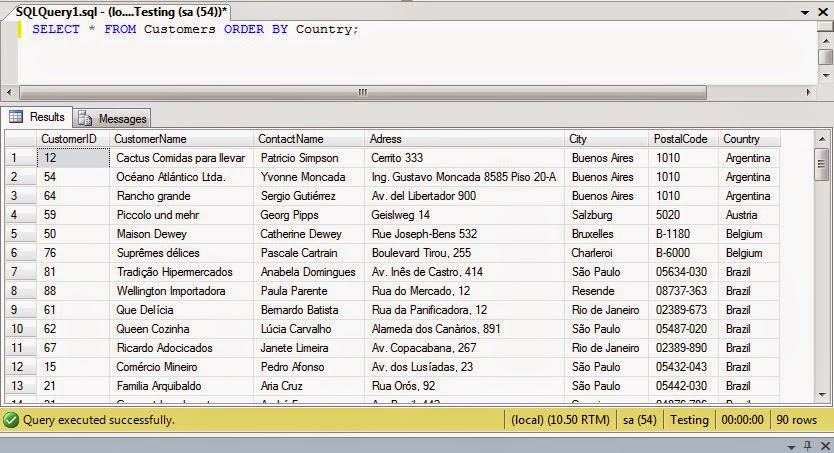
Task: Select row header number 13
Action: 21,385
